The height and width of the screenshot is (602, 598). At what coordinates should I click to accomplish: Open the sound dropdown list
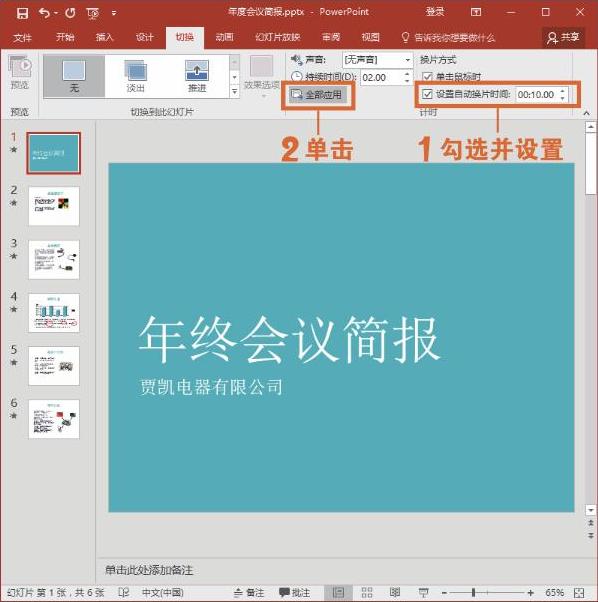[407, 60]
